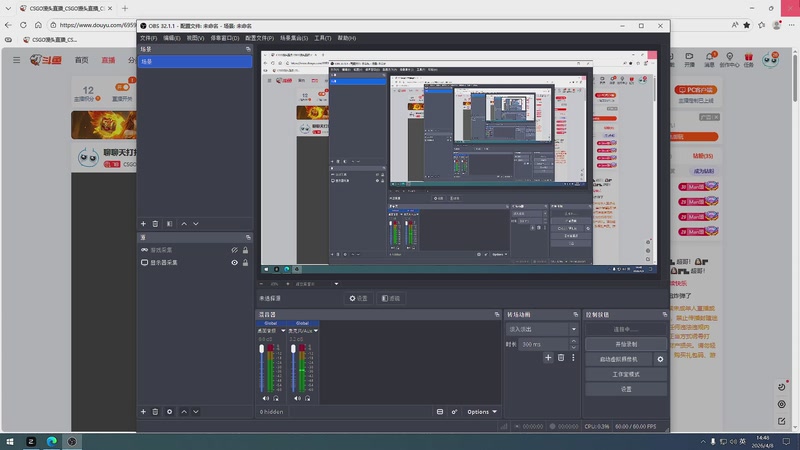This screenshot has height=450, width=800.
Task: Move scene down with arrow in scenes toolbar
Action: (196, 224)
